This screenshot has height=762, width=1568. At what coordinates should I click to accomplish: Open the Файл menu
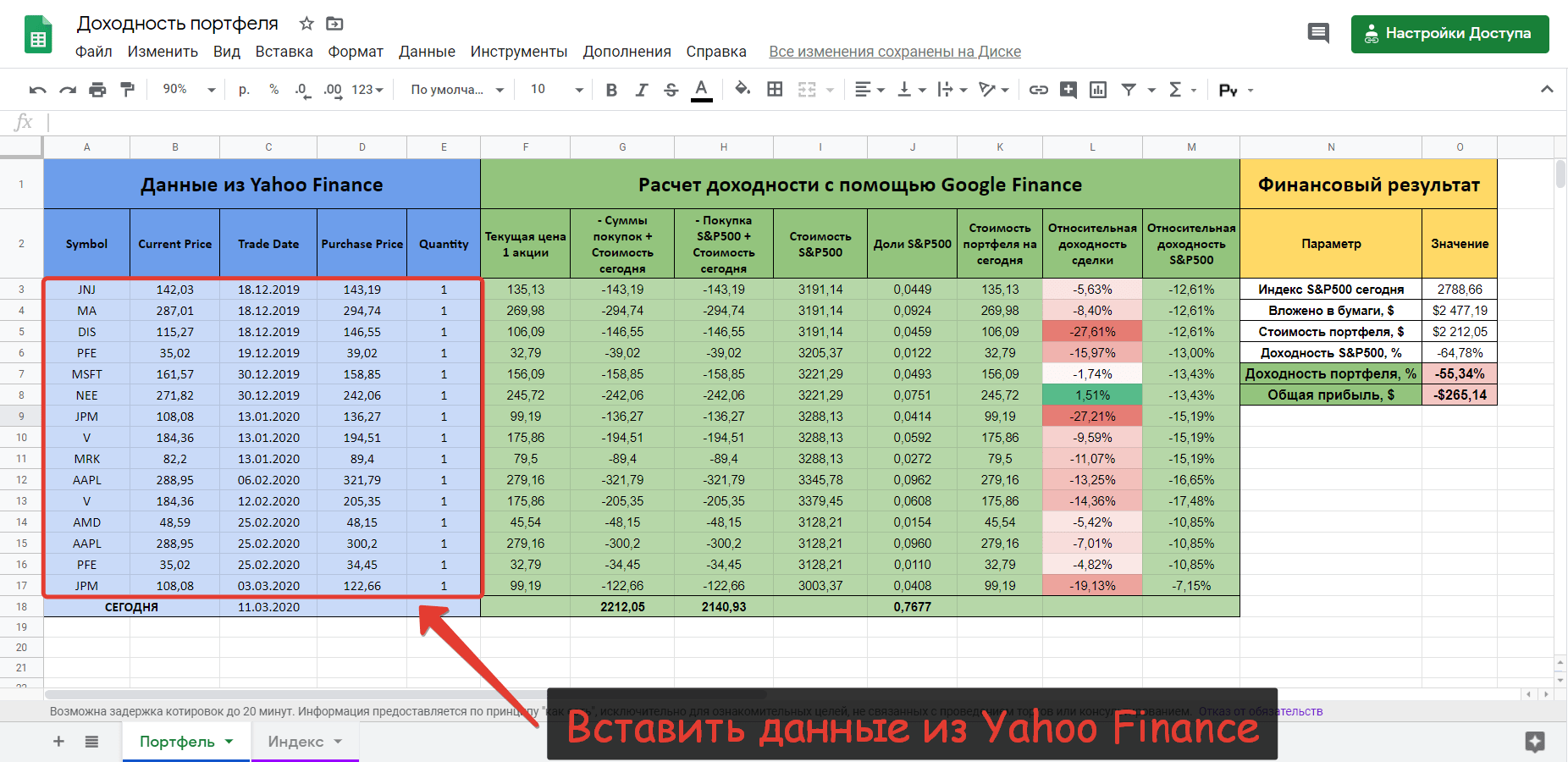point(94,52)
